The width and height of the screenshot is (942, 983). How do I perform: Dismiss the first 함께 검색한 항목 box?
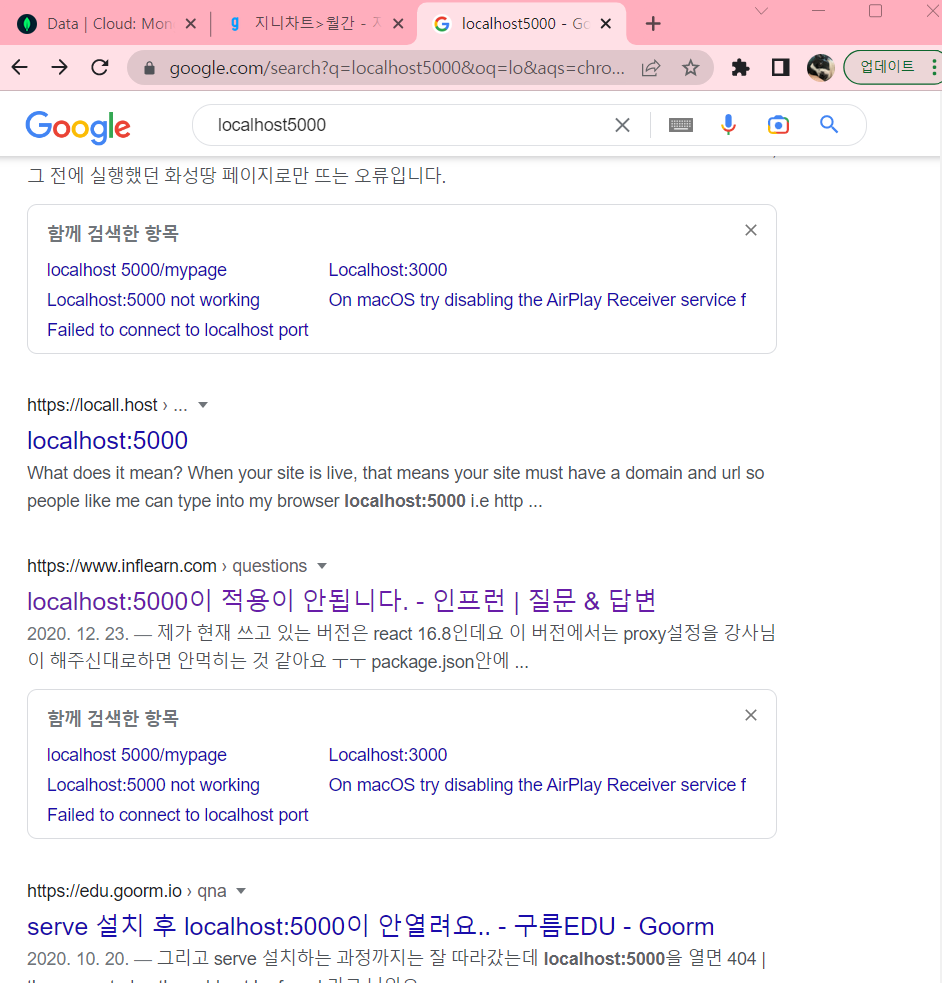[x=751, y=230]
